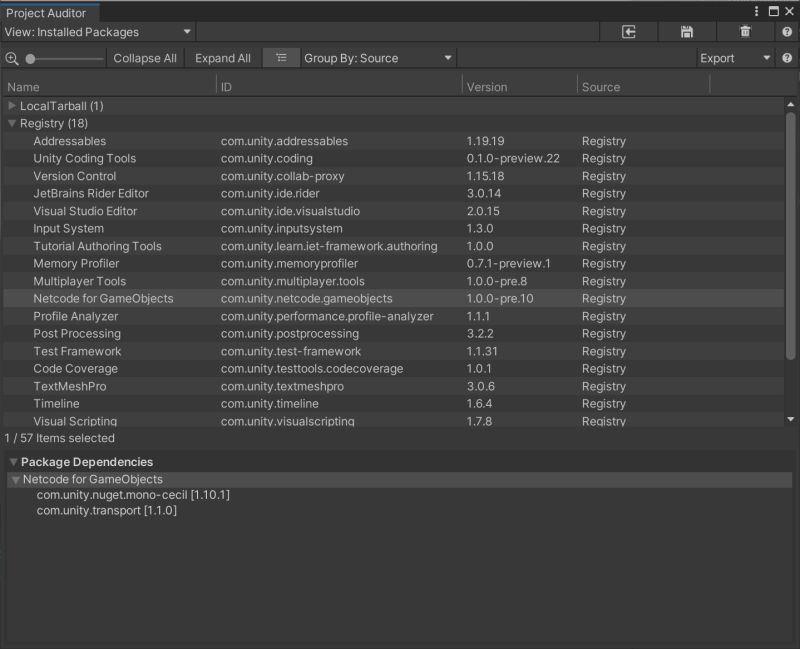Maximize the Project Auditor window
This screenshot has width=800, height=649.
point(773,11)
